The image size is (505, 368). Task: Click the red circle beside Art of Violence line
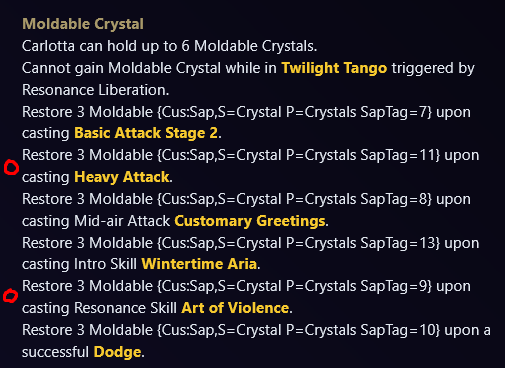[x=10, y=296]
